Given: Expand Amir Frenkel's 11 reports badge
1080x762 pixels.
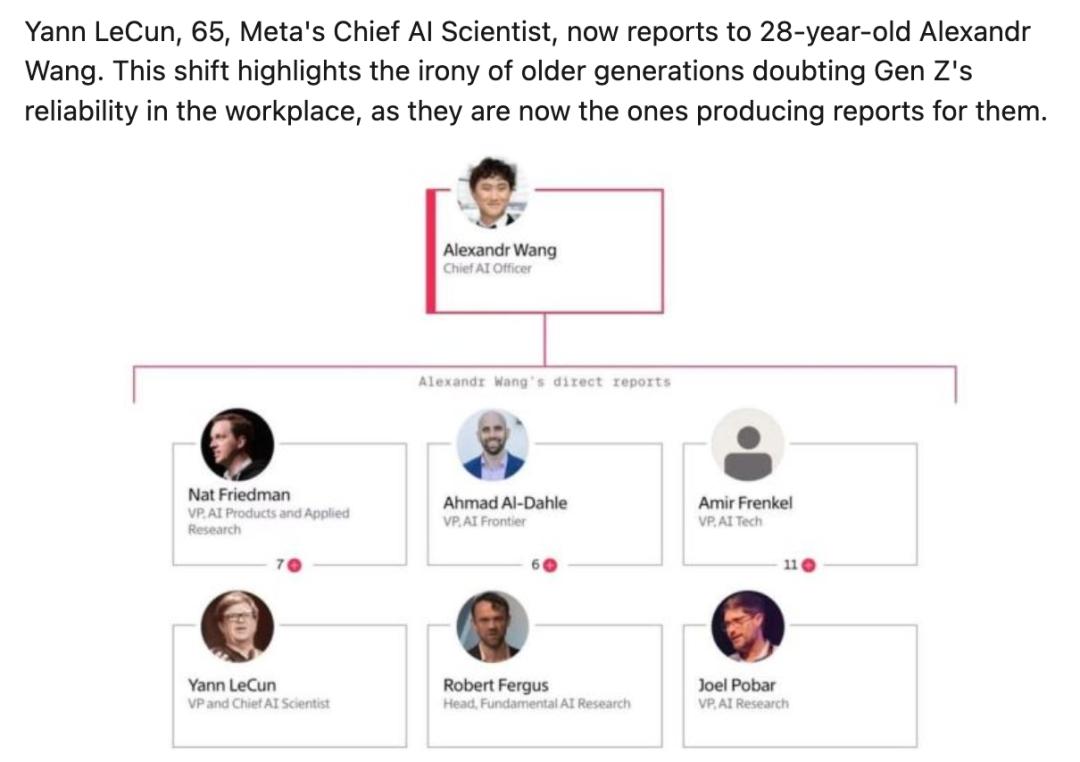Looking at the screenshot, I should pyautogui.click(x=808, y=565).
